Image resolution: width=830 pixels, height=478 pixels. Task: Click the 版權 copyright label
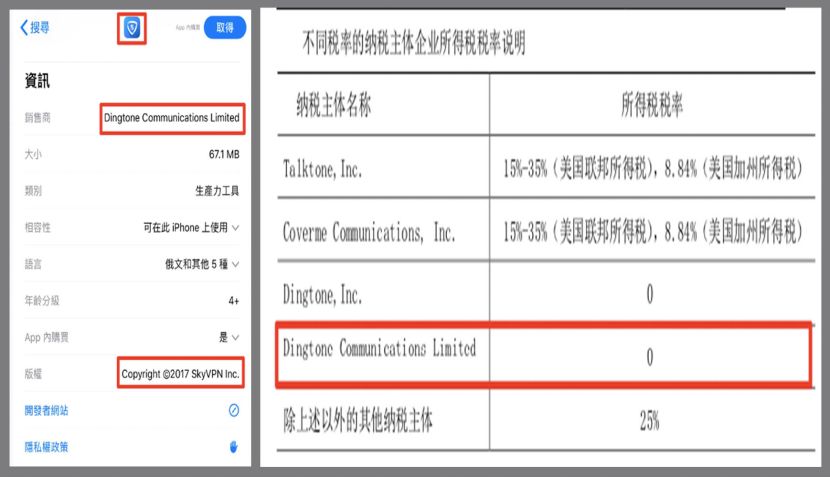click(x=33, y=374)
